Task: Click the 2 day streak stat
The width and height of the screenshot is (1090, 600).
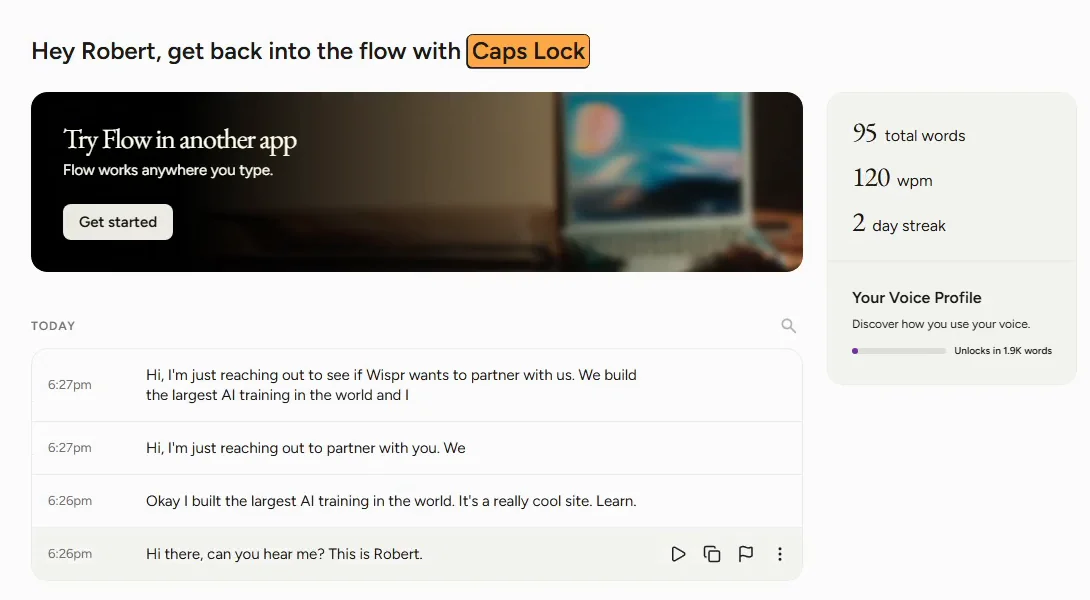Action: click(899, 224)
